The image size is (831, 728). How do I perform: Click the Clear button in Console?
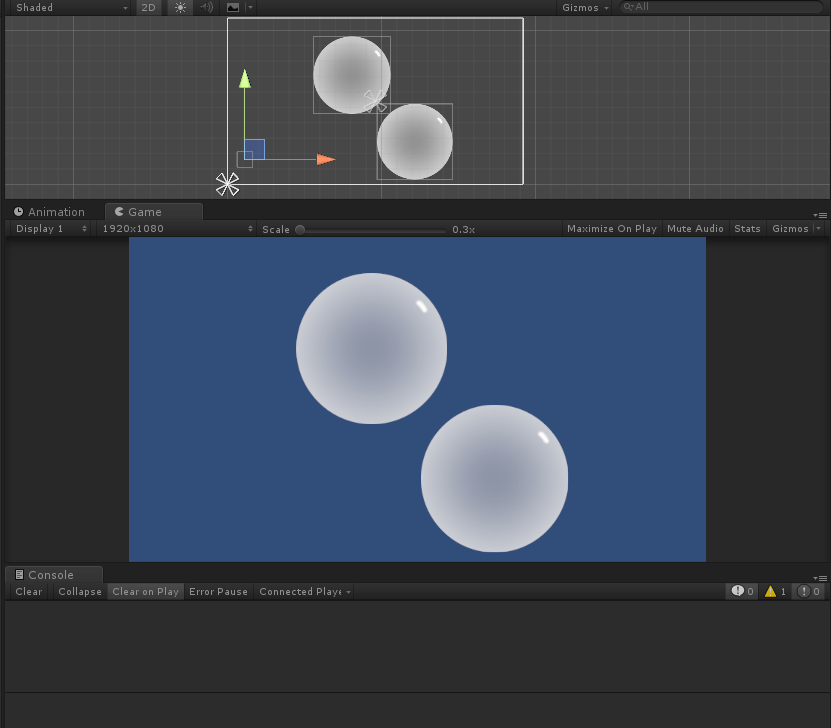[28, 591]
